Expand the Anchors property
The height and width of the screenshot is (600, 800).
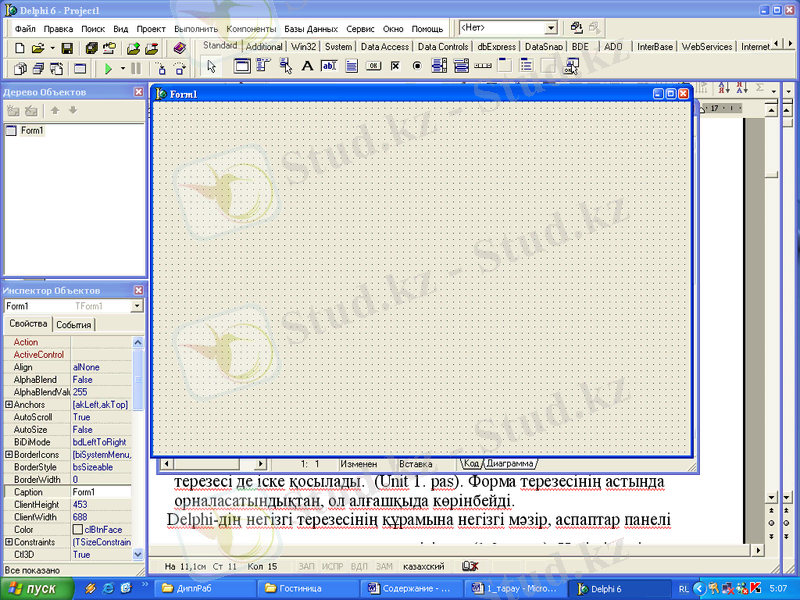click(9, 405)
